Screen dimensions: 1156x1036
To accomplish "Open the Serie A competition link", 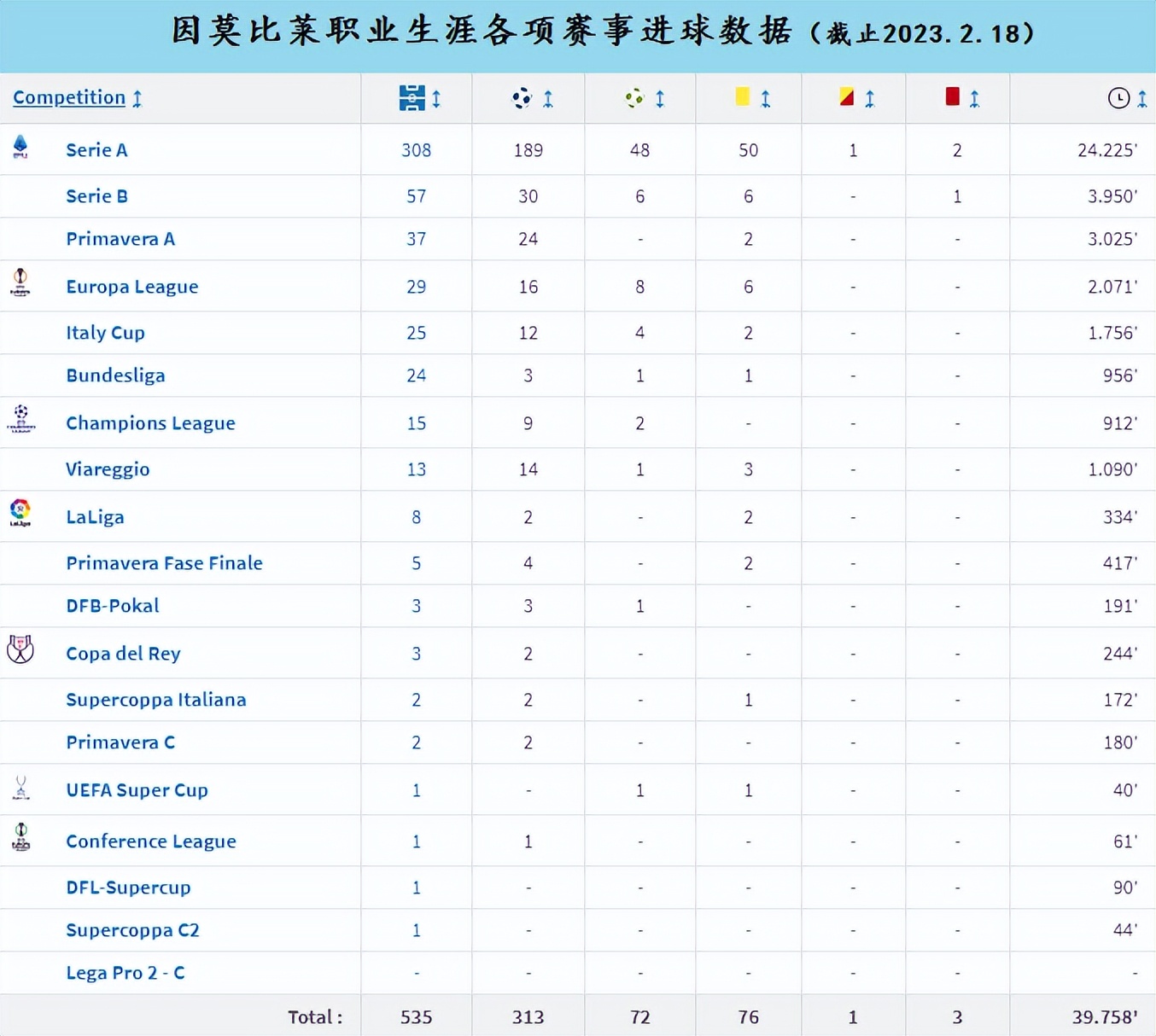I will click(x=96, y=150).
